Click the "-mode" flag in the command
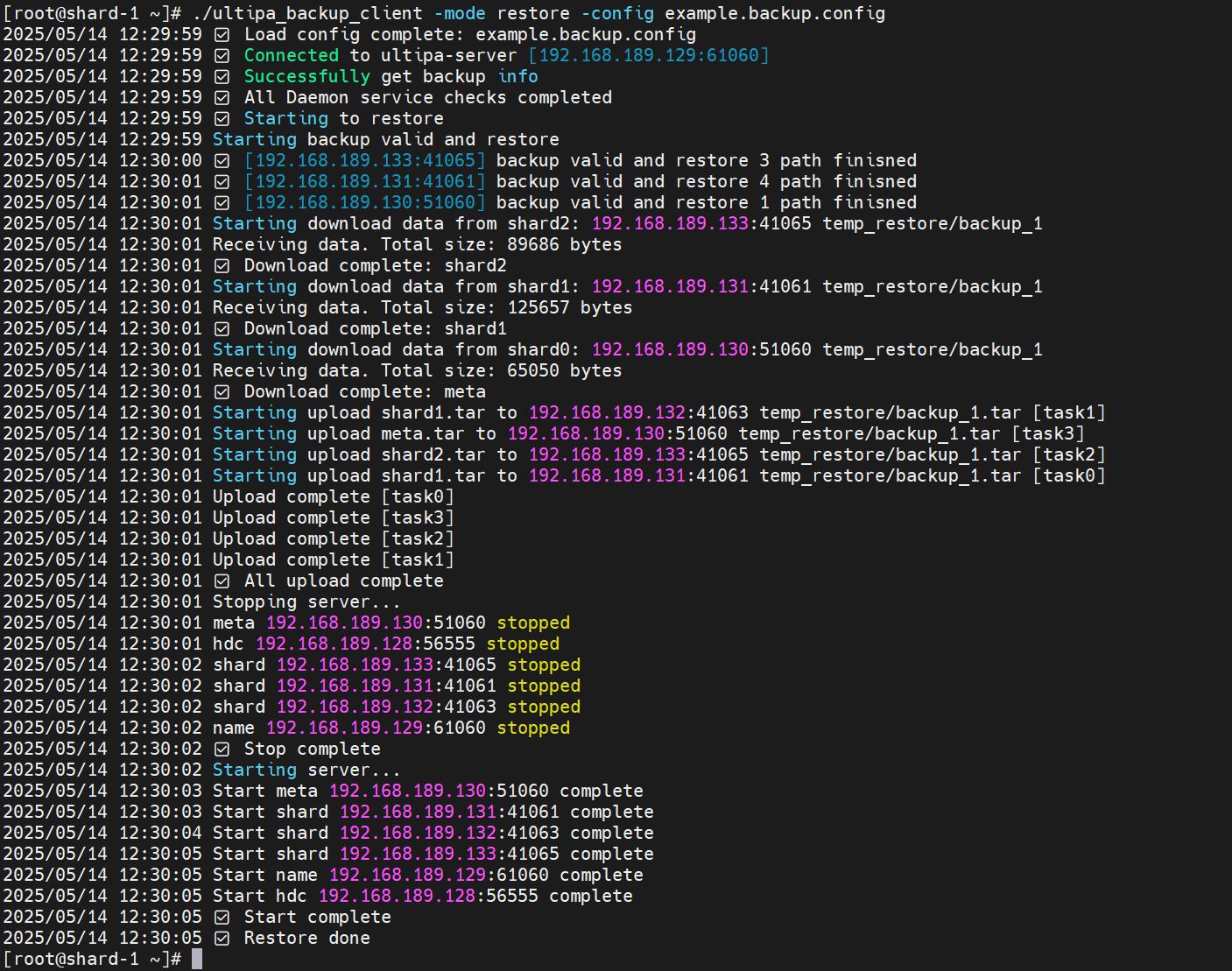Image resolution: width=1232 pixels, height=971 pixels. tap(460, 13)
